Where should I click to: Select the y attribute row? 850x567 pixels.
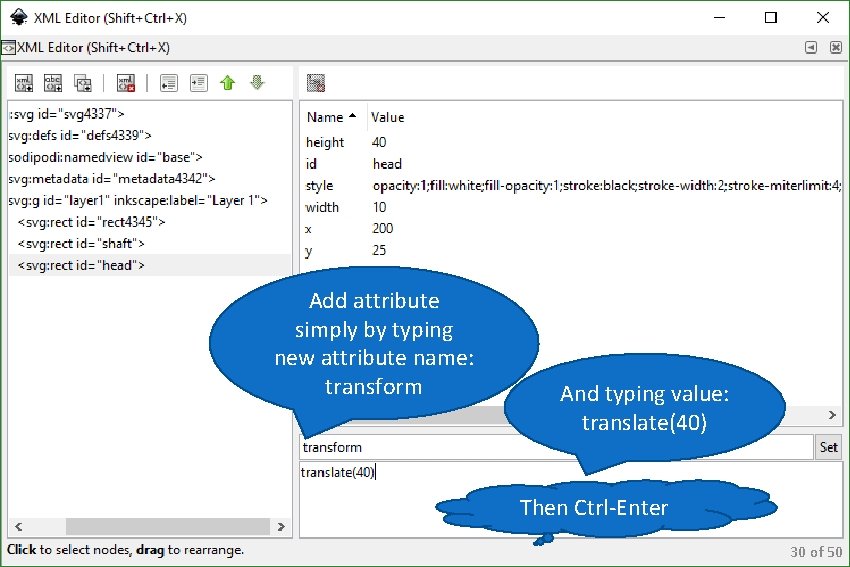571,250
